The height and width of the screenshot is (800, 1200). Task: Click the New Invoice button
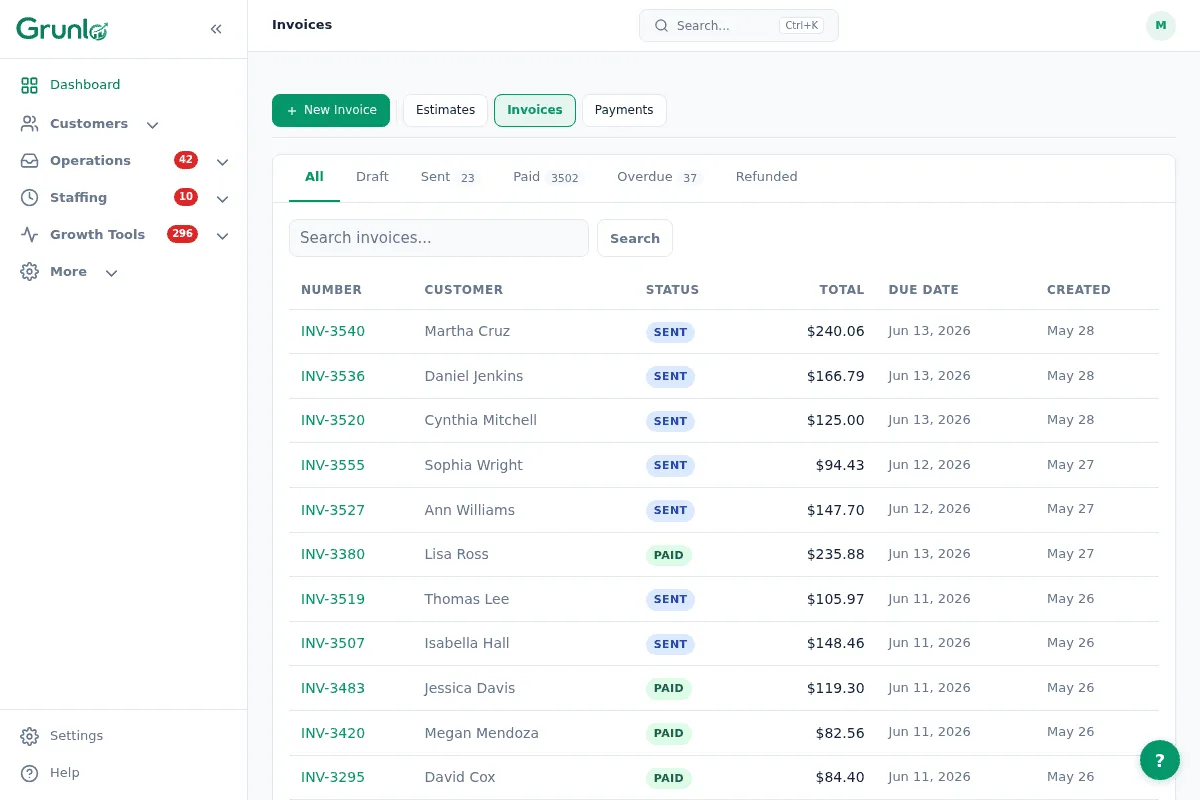pos(331,110)
